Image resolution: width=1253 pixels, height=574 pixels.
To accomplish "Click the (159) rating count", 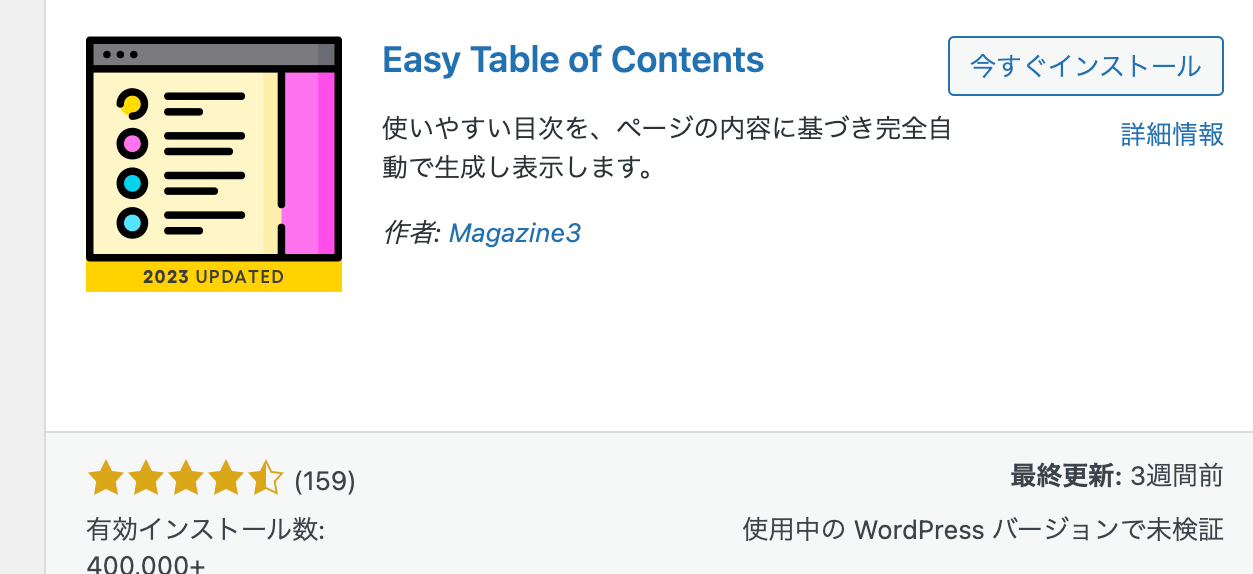I will click(x=325, y=481).
